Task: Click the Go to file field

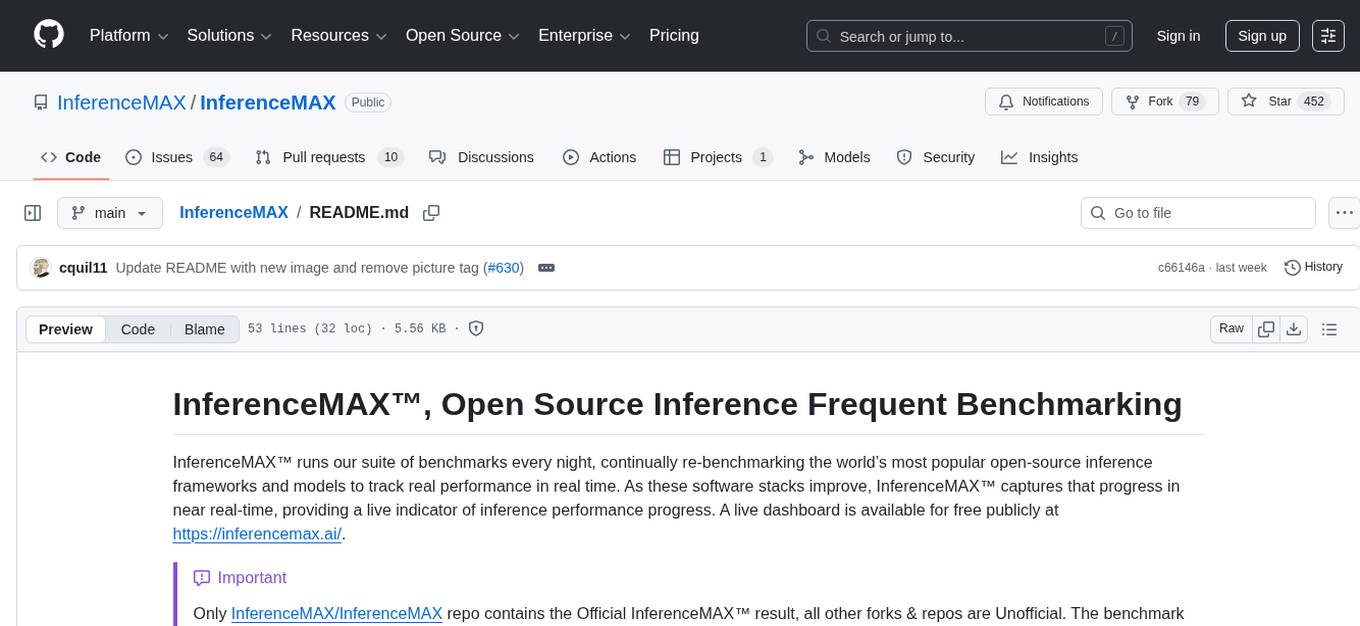Action: pyautogui.click(x=1198, y=213)
